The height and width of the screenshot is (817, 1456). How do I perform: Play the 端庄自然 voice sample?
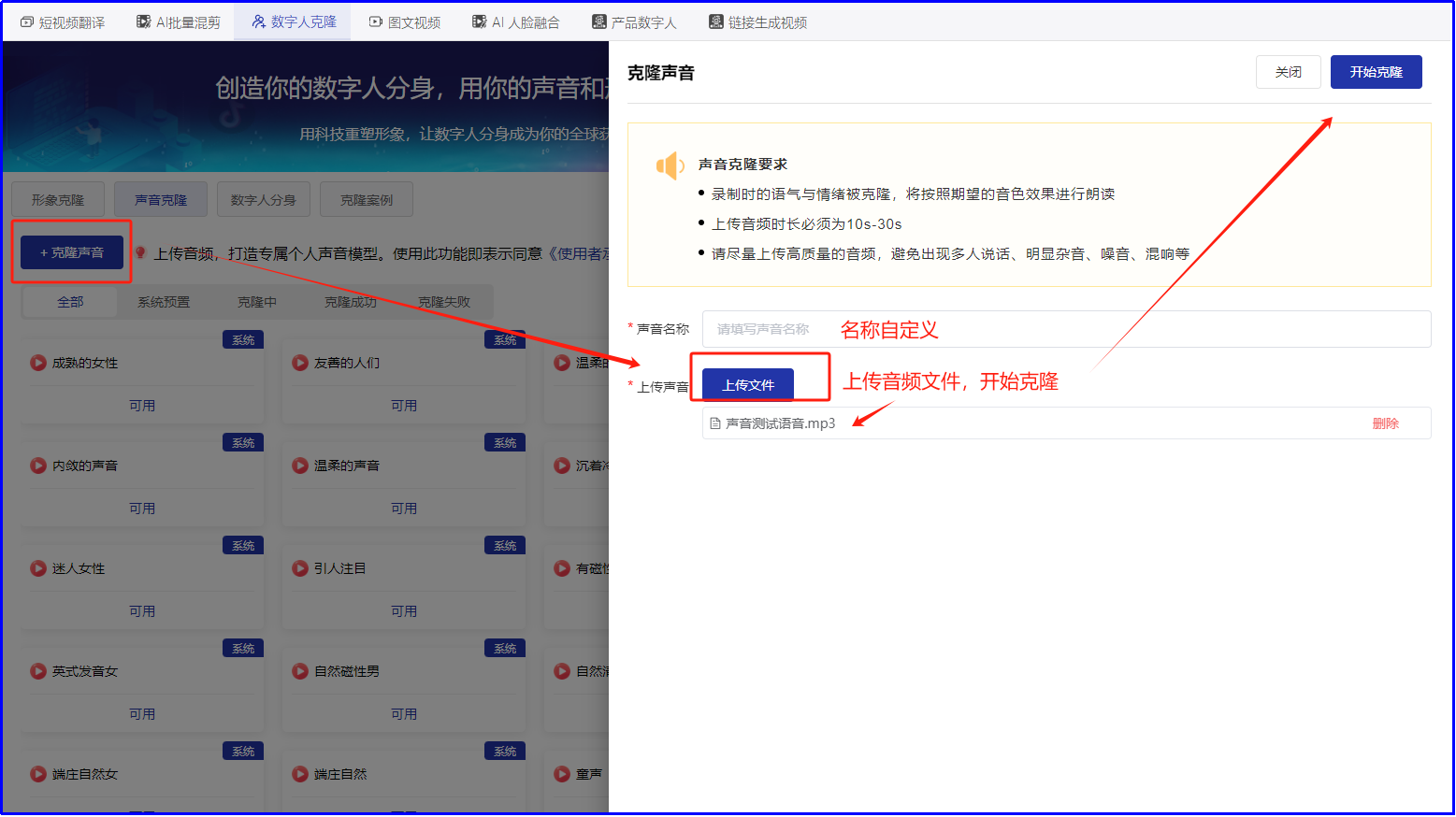tap(299, 774)
